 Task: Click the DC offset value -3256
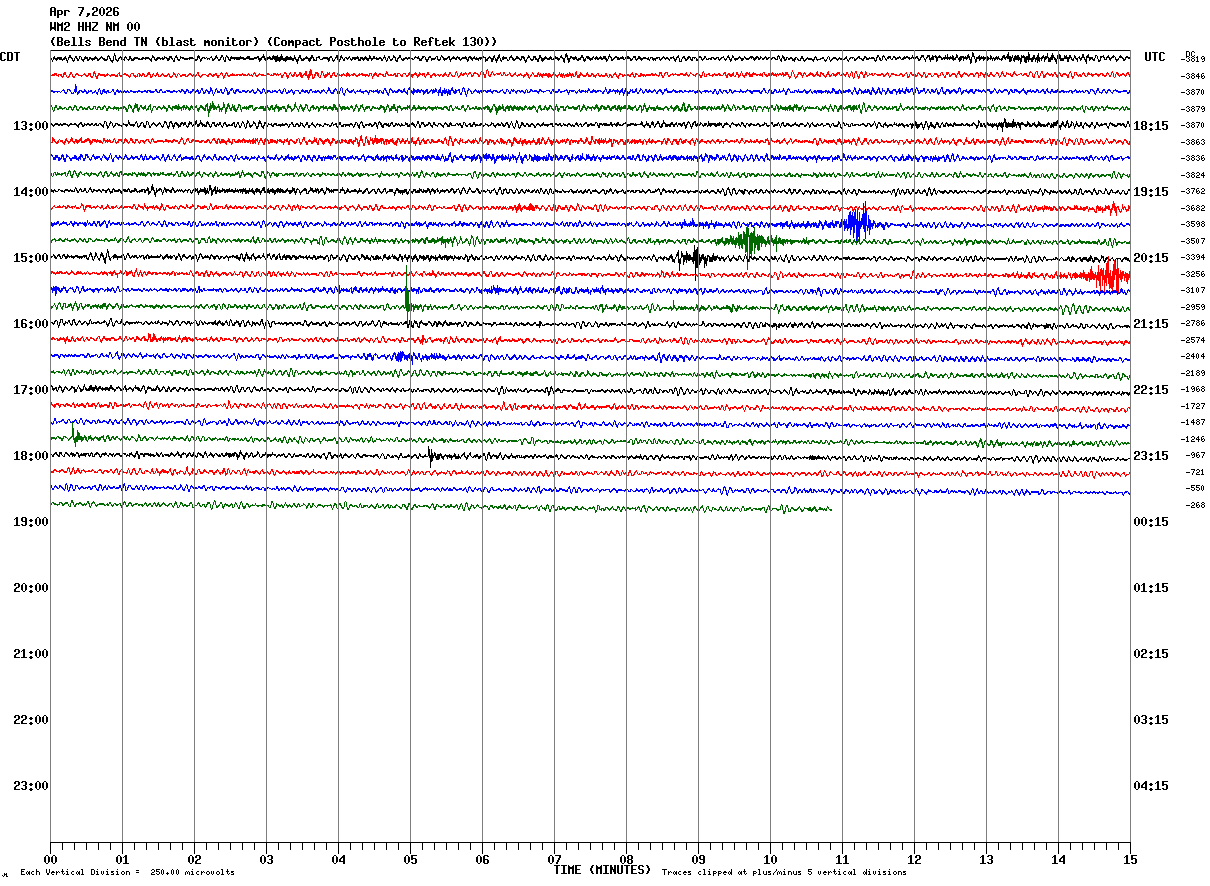pos(1194,274)
